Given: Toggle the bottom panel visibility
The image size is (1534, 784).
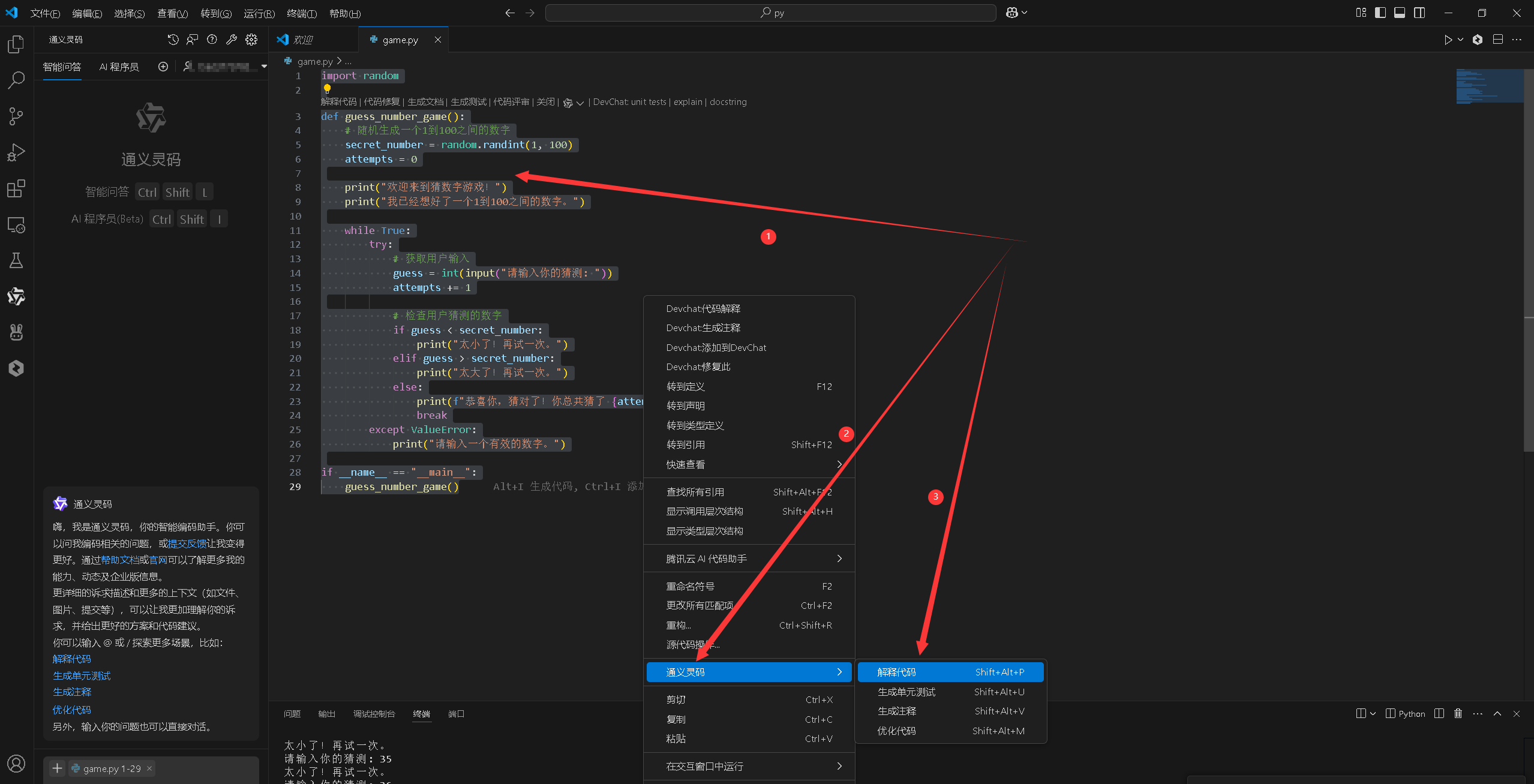Looking at the screenshot, I should (1400, 13).
